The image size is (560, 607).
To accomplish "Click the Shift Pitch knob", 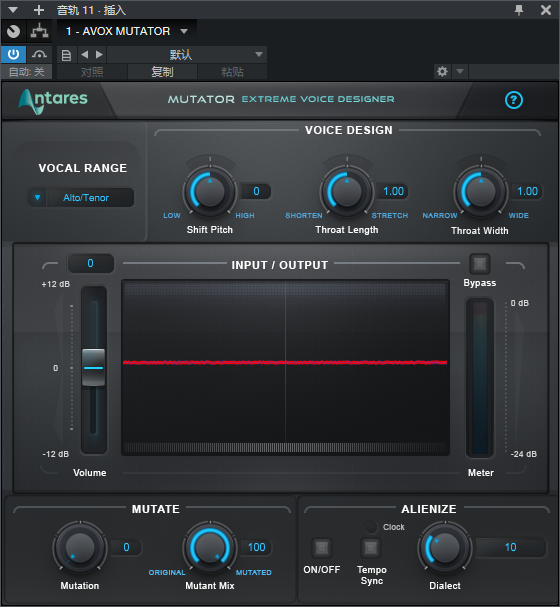I will click(210, 191).
